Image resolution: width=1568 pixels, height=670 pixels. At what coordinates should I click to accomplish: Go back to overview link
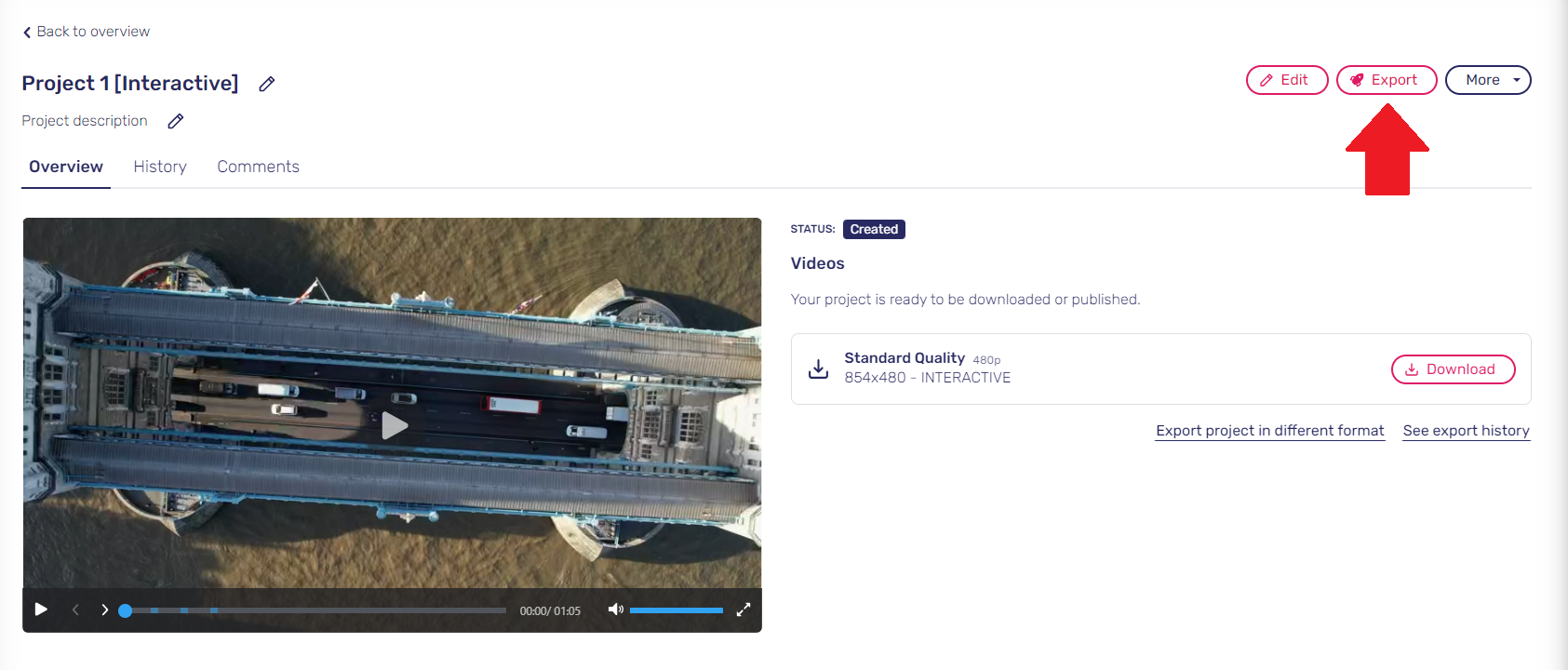[86, 32]
